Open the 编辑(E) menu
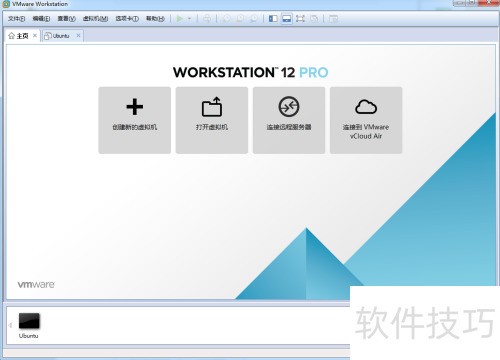 pyautogui.click(x=41, y=19)
